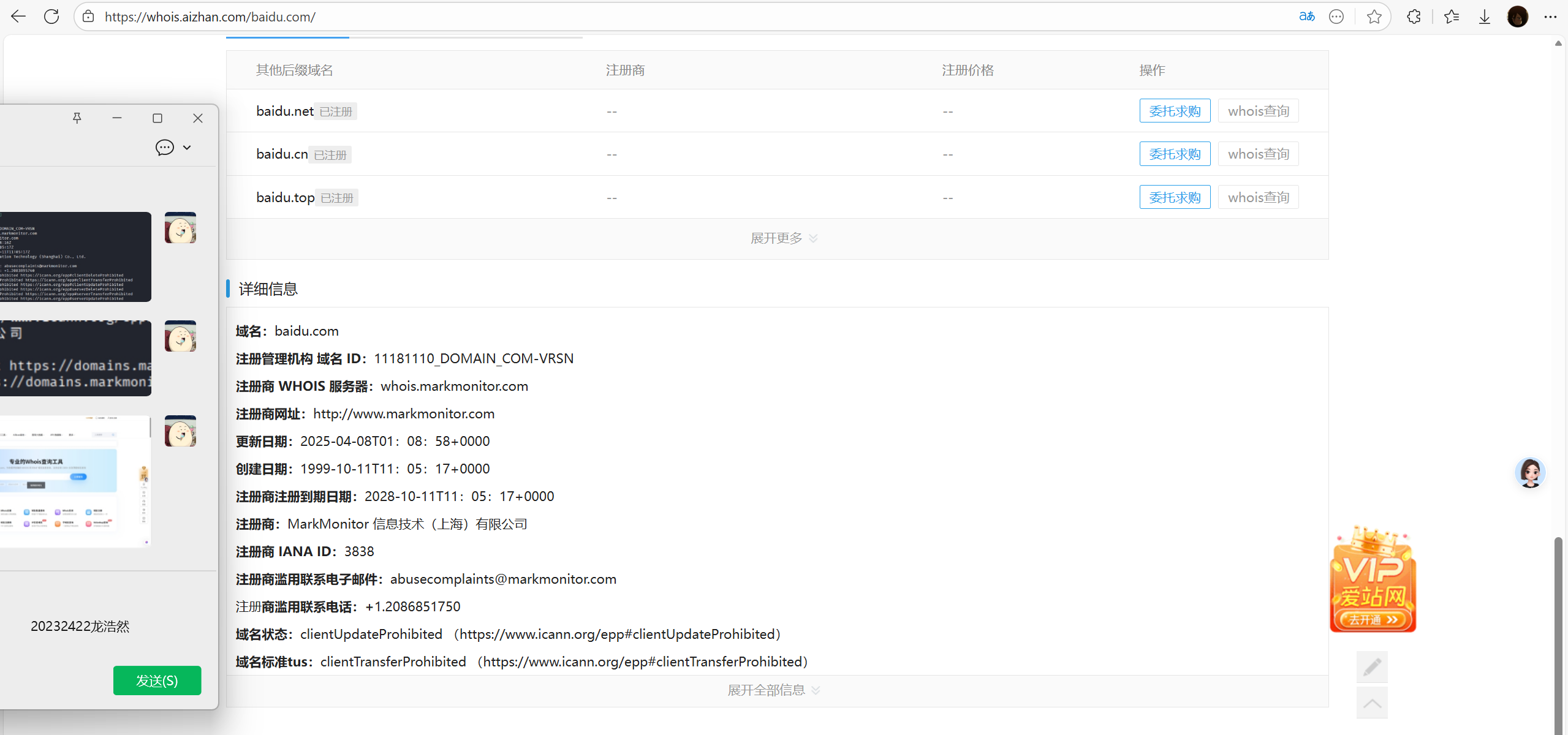The width and height of the screenshot is (1568, 735).
Task: Open the translate page icon
Action: coord(1306,17)
